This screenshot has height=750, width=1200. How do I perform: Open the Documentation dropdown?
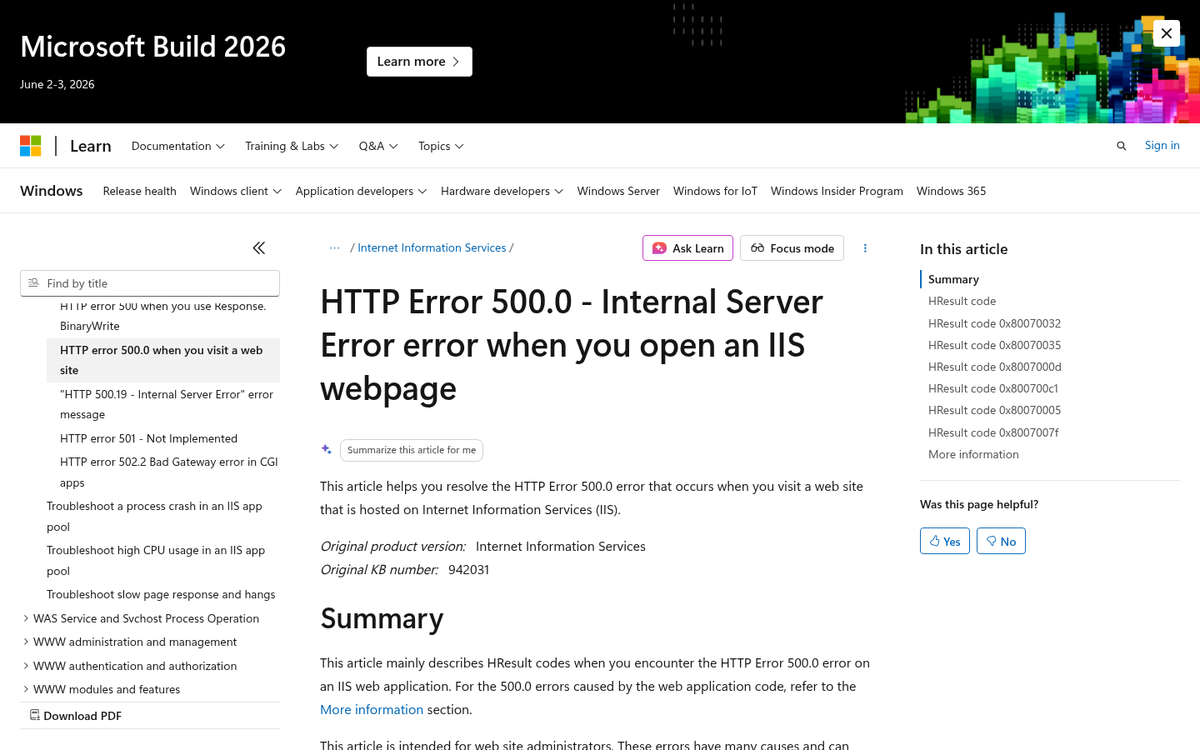pos(177,145)
